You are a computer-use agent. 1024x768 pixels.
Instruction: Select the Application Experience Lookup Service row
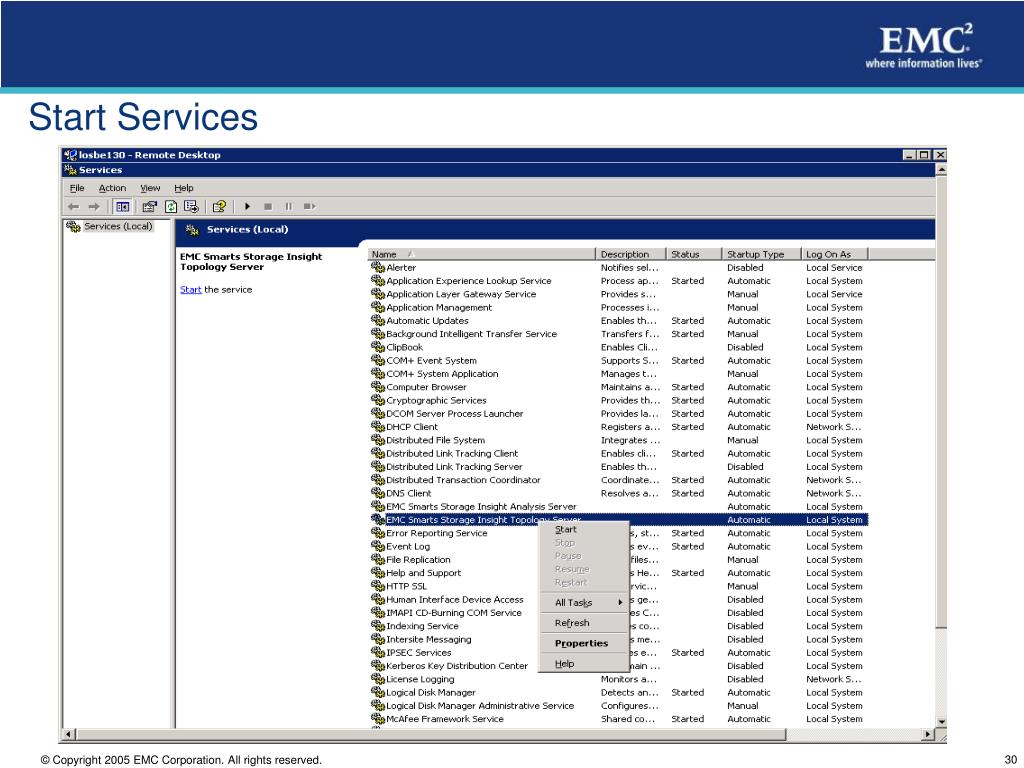coord(618,281)
